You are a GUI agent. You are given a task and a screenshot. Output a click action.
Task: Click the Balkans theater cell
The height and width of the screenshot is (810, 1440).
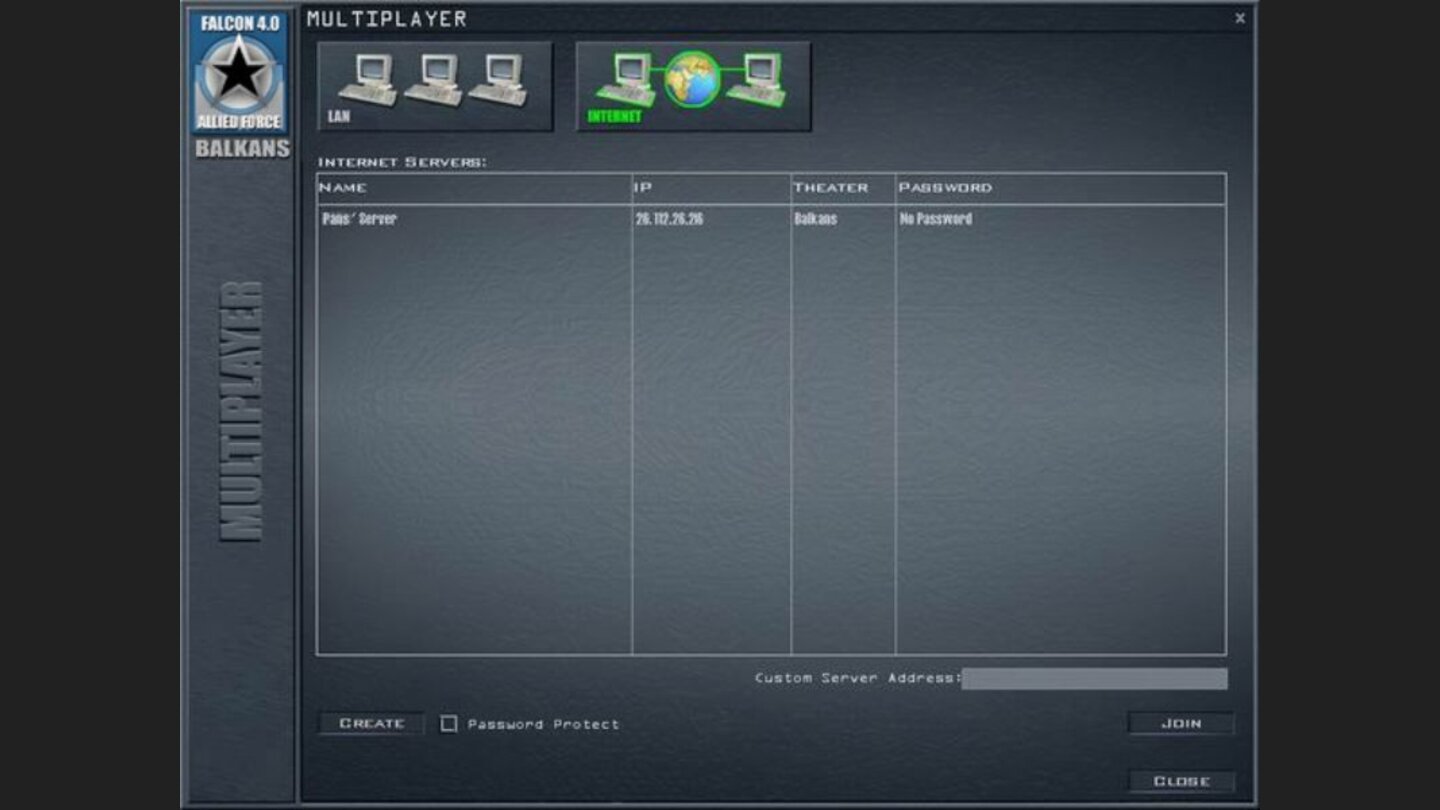coord(816,219)
